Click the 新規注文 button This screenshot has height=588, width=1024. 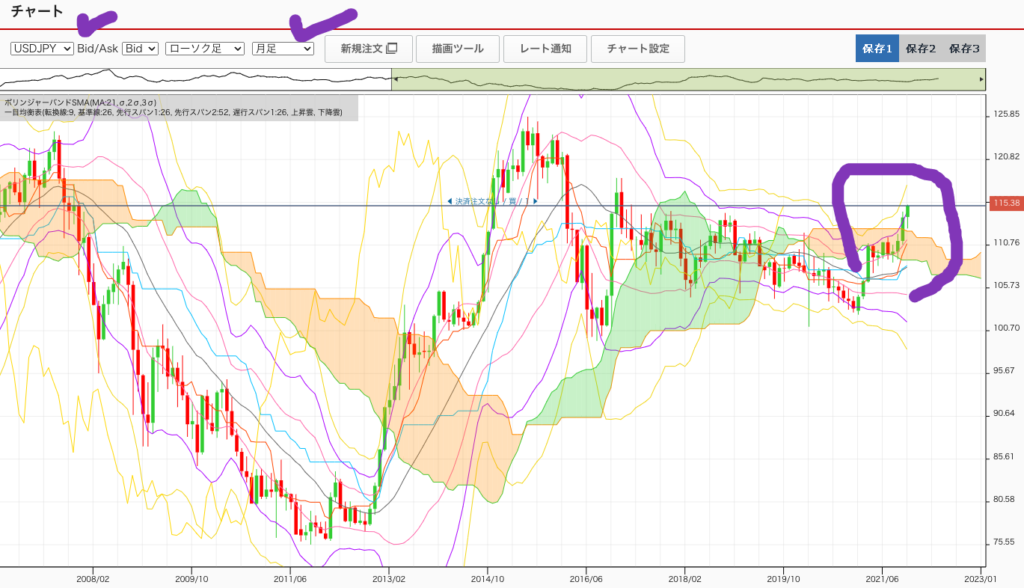(368, 48)
